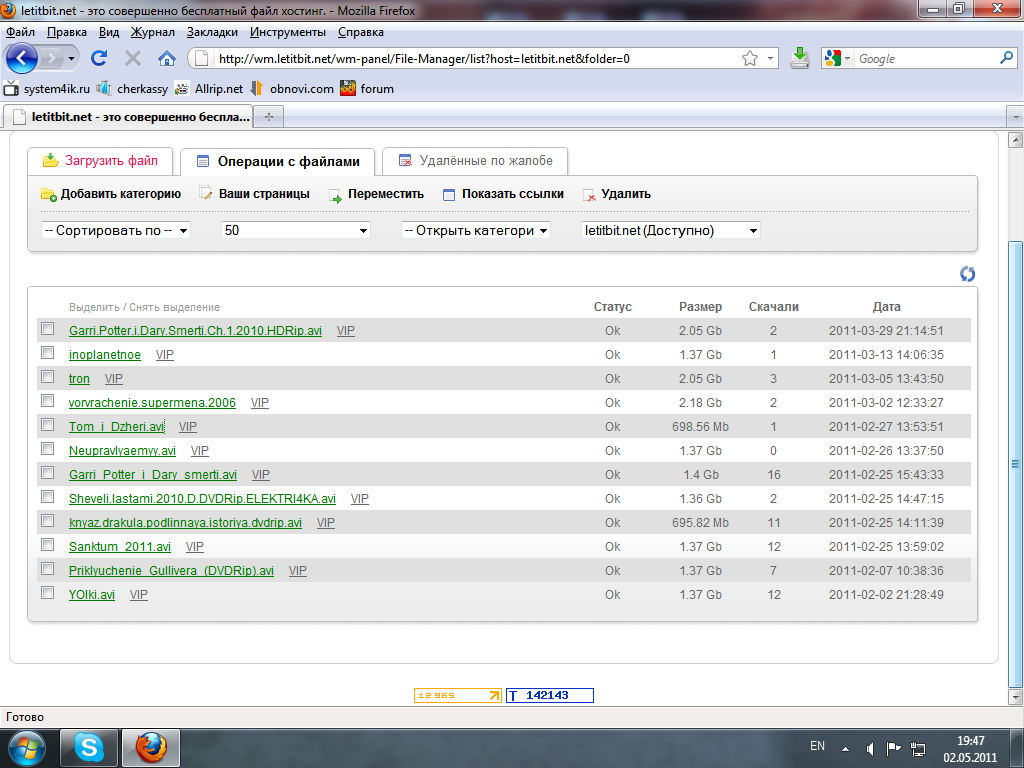Switch to Firefox in the taskbar

pos(151,748)
